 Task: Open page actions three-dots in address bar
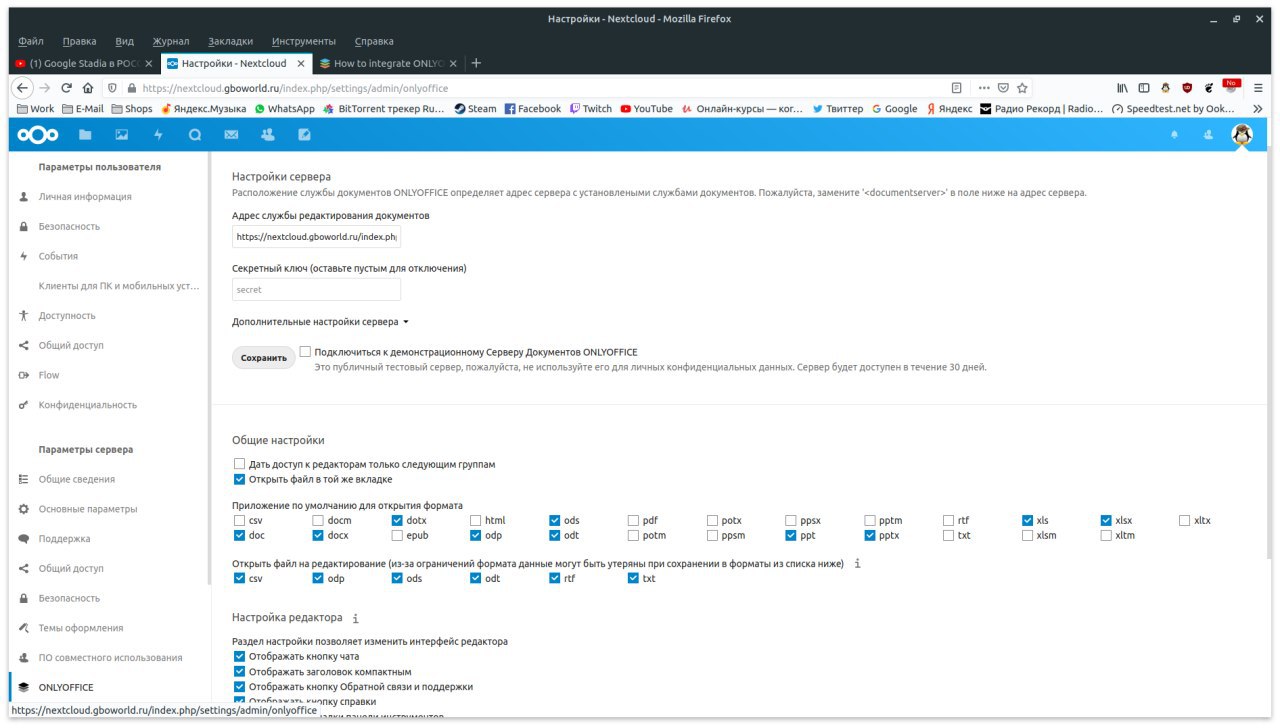[984, 88]
